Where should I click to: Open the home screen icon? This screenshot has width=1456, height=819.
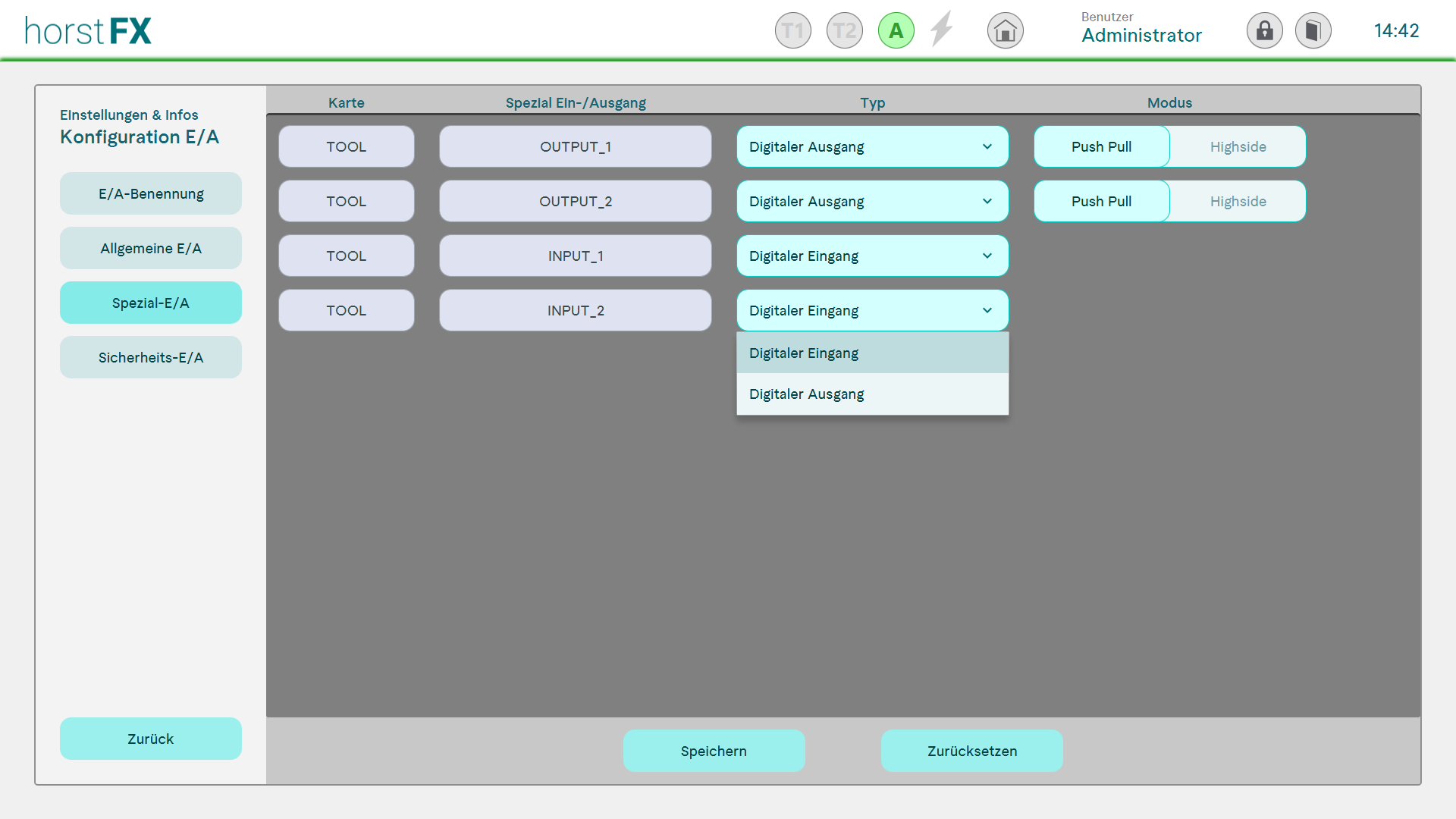[x=1005, y=31]
